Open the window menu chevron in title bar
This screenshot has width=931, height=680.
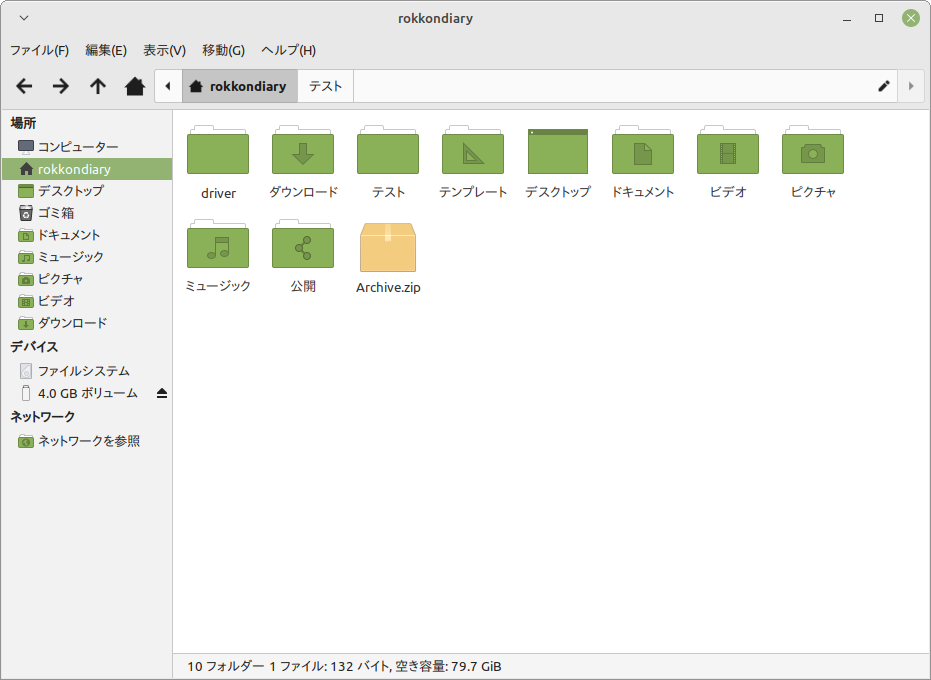click(24, 18)
